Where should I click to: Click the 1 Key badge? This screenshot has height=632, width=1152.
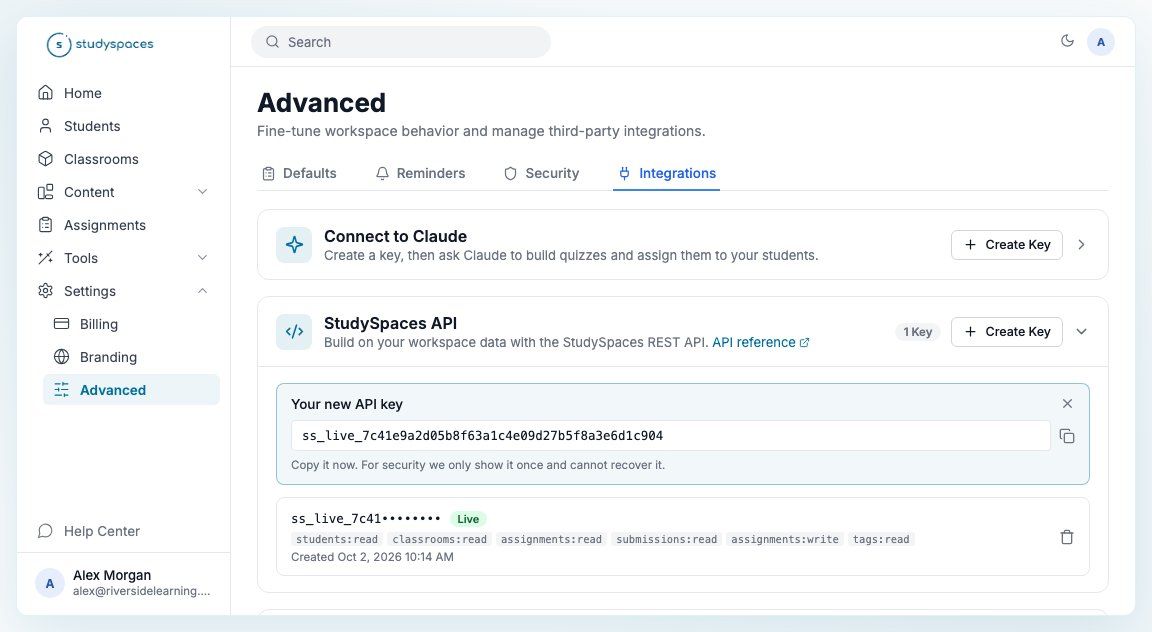[x=918, y=332]
